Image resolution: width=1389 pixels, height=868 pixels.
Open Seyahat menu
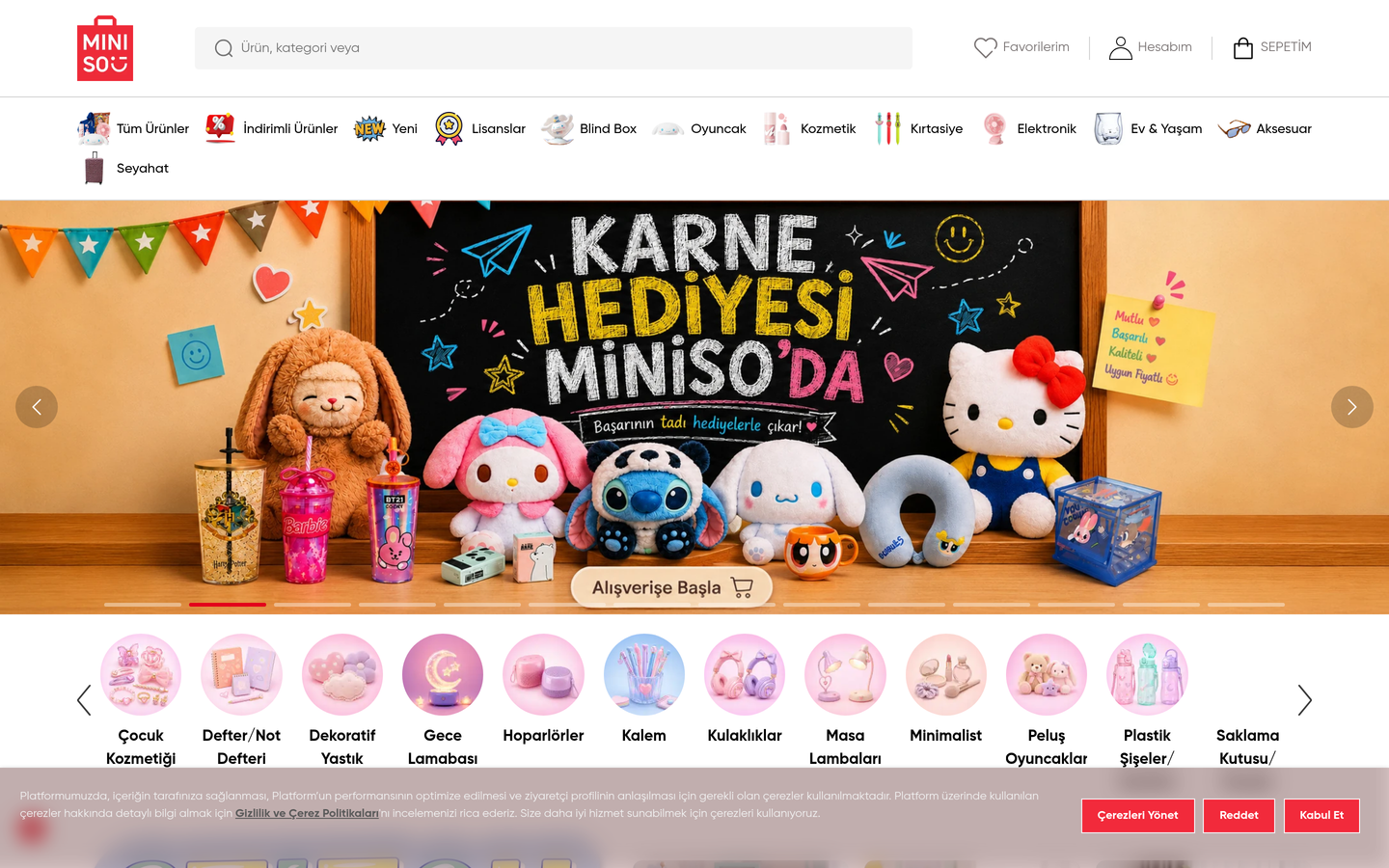pos(143,168)
